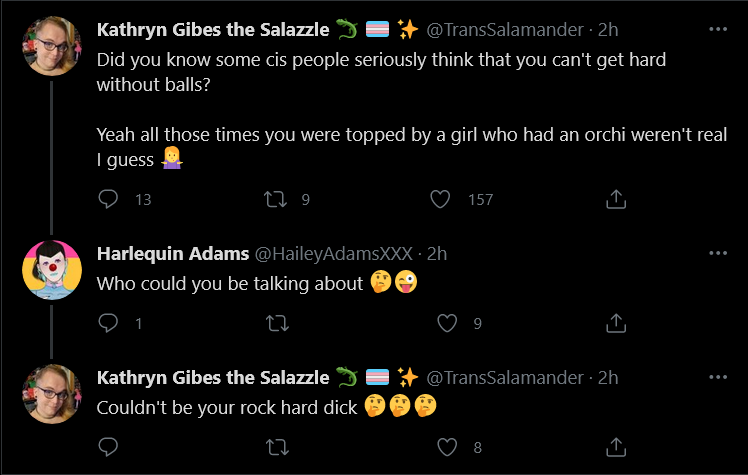Viewport: 748px width, 475px height.
Task: Open more options on the first tweet
Action: 718,29
